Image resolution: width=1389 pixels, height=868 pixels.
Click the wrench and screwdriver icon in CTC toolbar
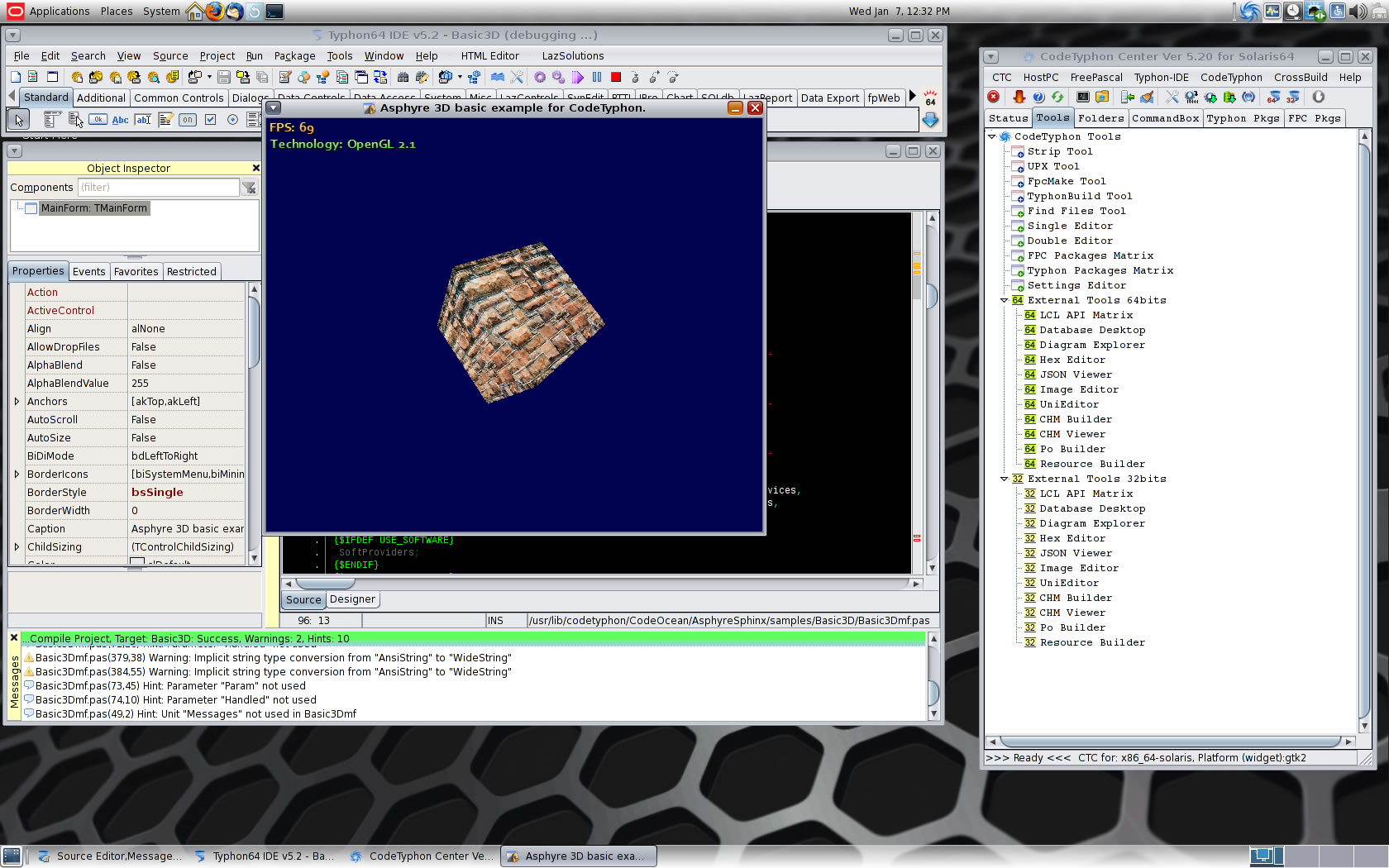coord(1172,97)
